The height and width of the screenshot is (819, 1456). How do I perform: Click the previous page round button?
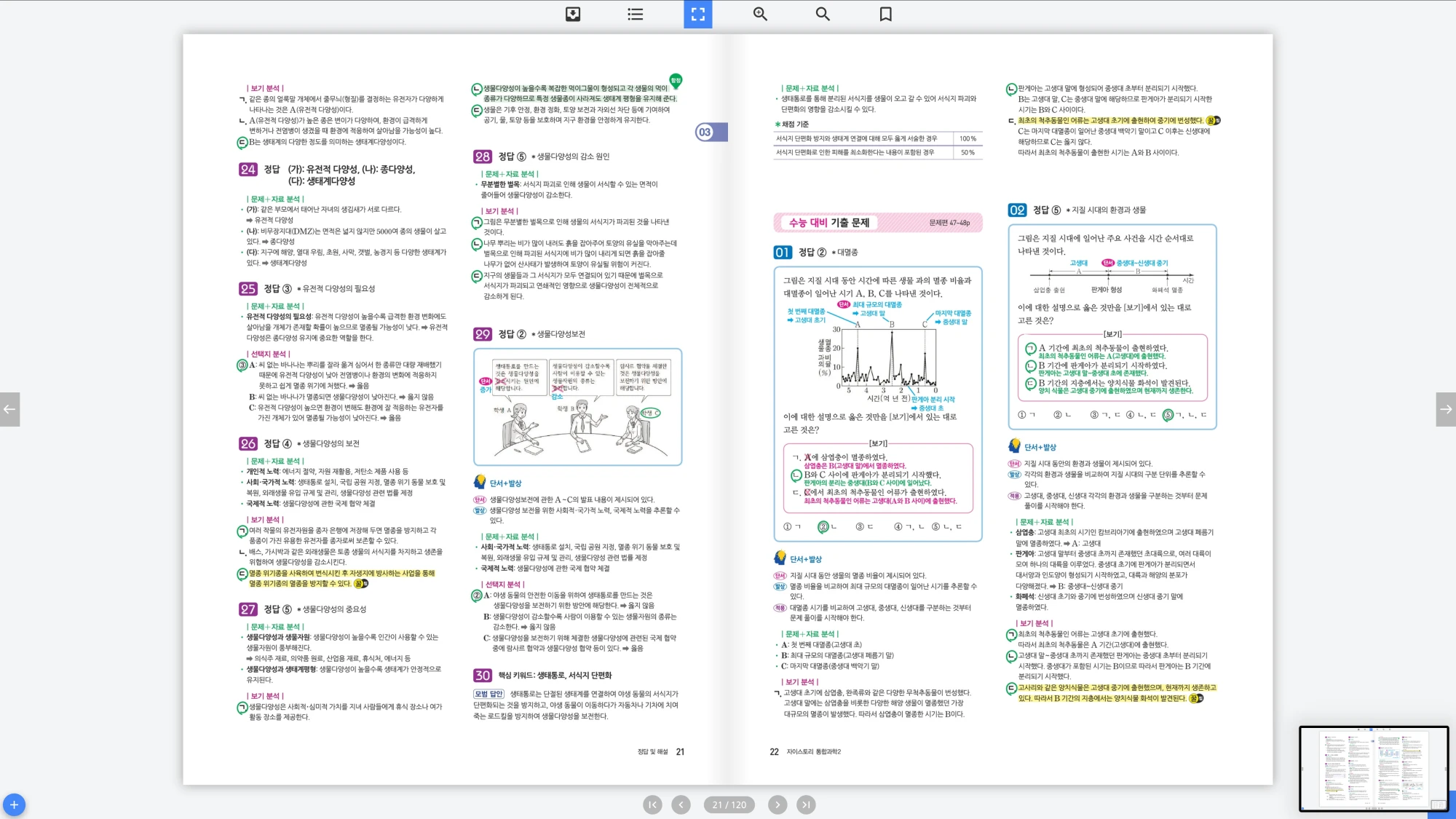(681, 804)
